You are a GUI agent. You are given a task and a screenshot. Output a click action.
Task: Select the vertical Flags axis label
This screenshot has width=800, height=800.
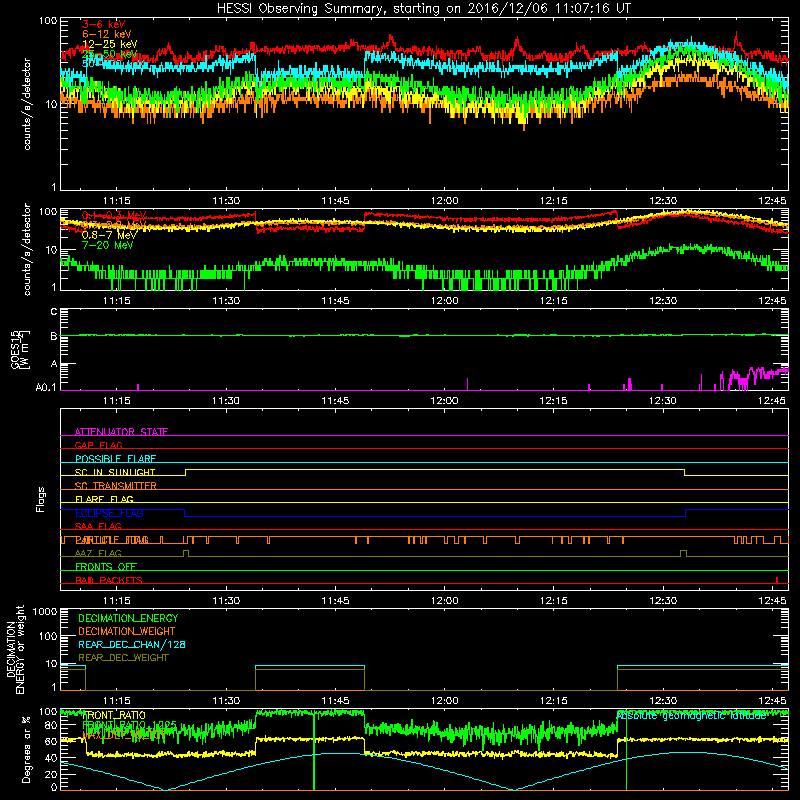pos(41,499)
